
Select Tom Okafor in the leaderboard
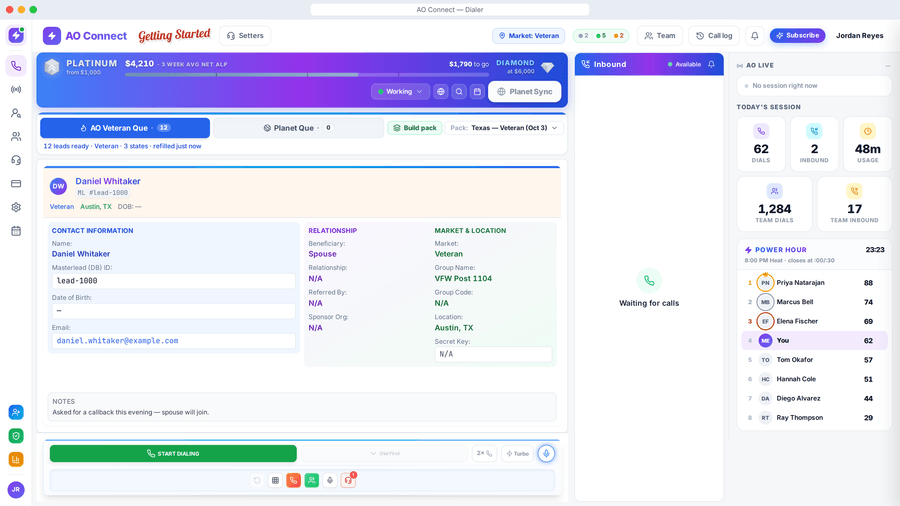tap(814, 360)
